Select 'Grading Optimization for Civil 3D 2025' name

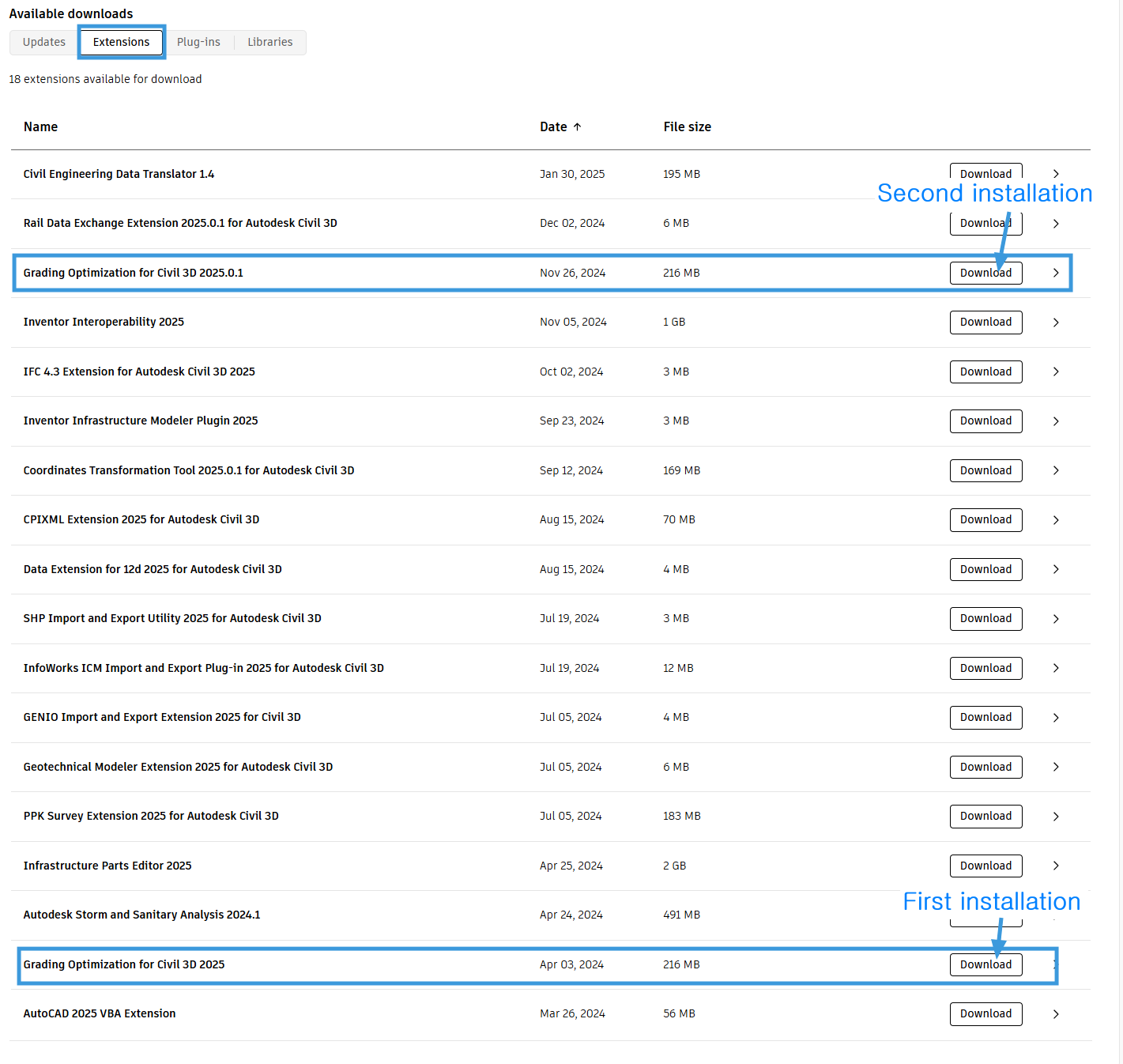pos(124,964)
